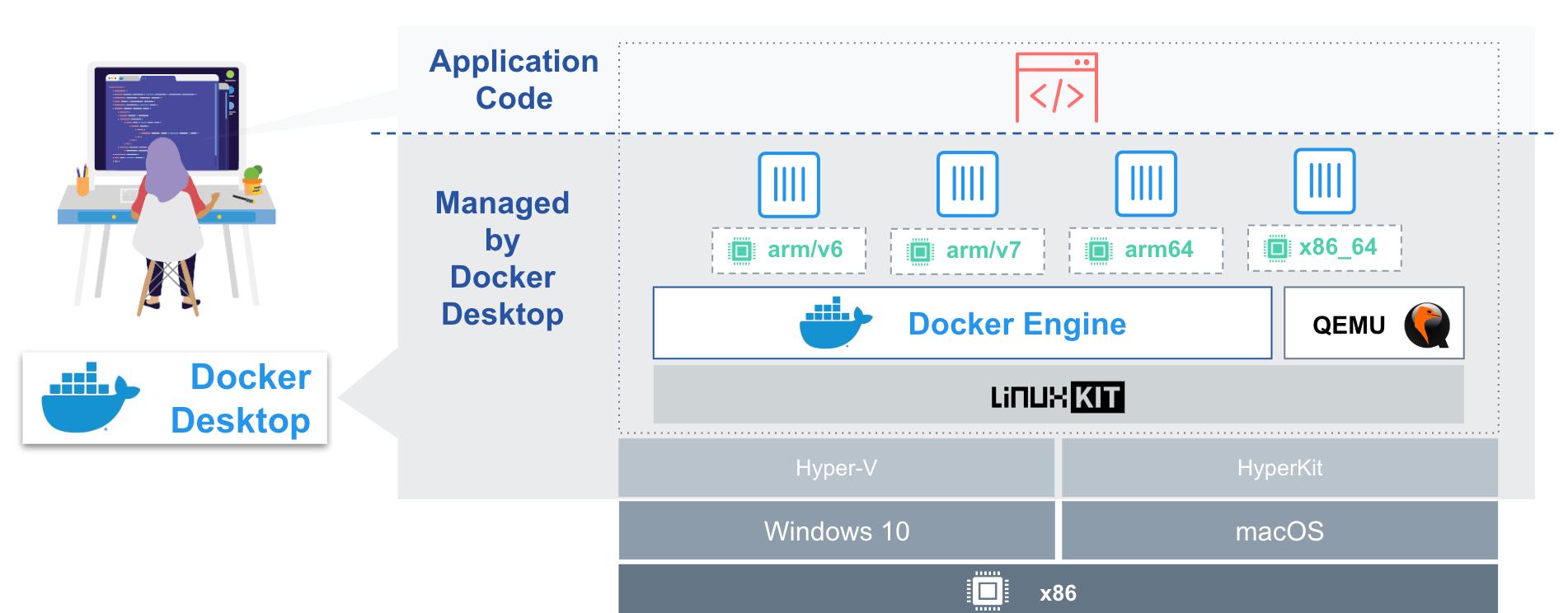
Task: Click the developer at desk illustration
Action: tap(167, 188)
